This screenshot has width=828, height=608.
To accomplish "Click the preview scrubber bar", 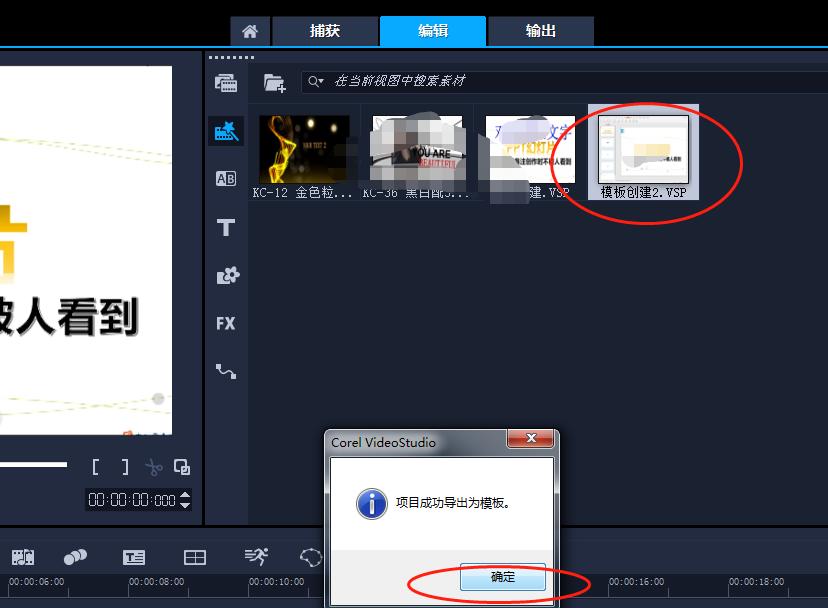I will (x=33, y=465).
